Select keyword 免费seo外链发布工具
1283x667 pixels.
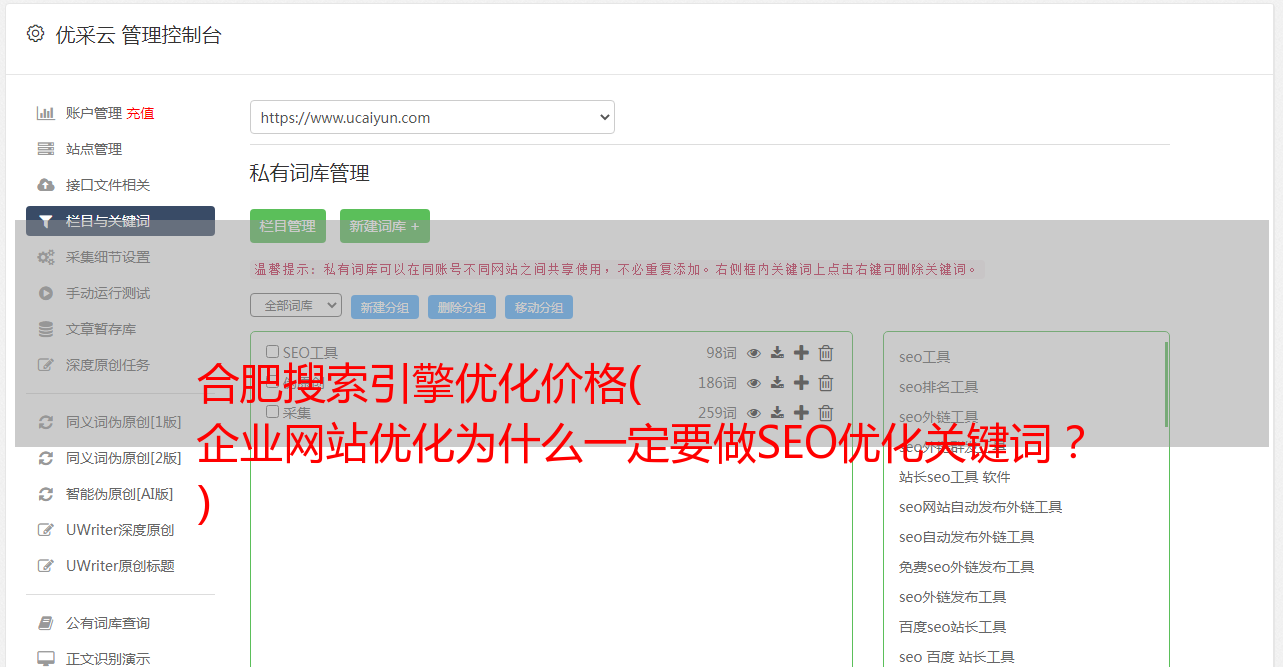click(967, 567)
